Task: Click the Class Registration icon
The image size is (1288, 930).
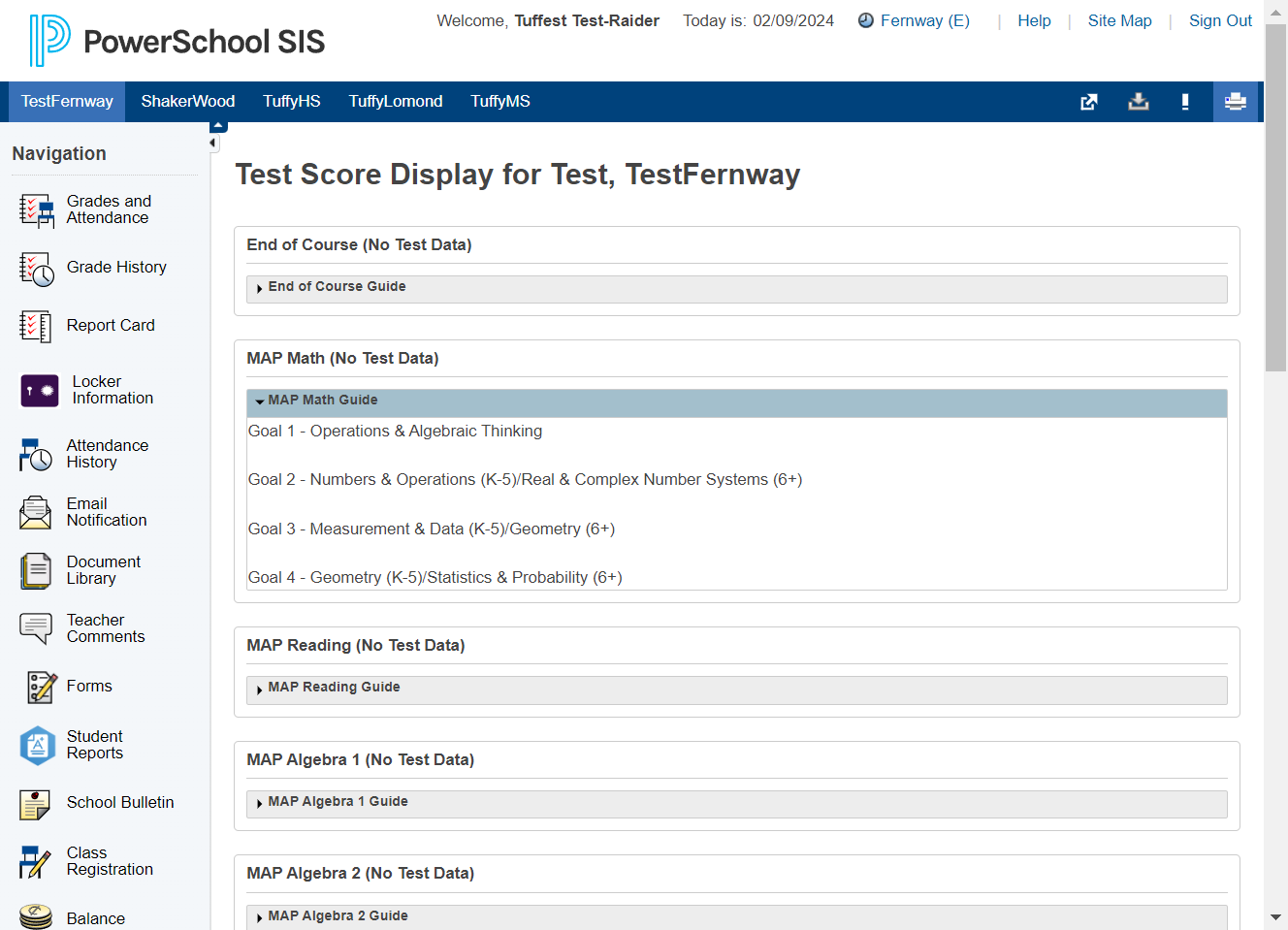Action: [35, 861]
